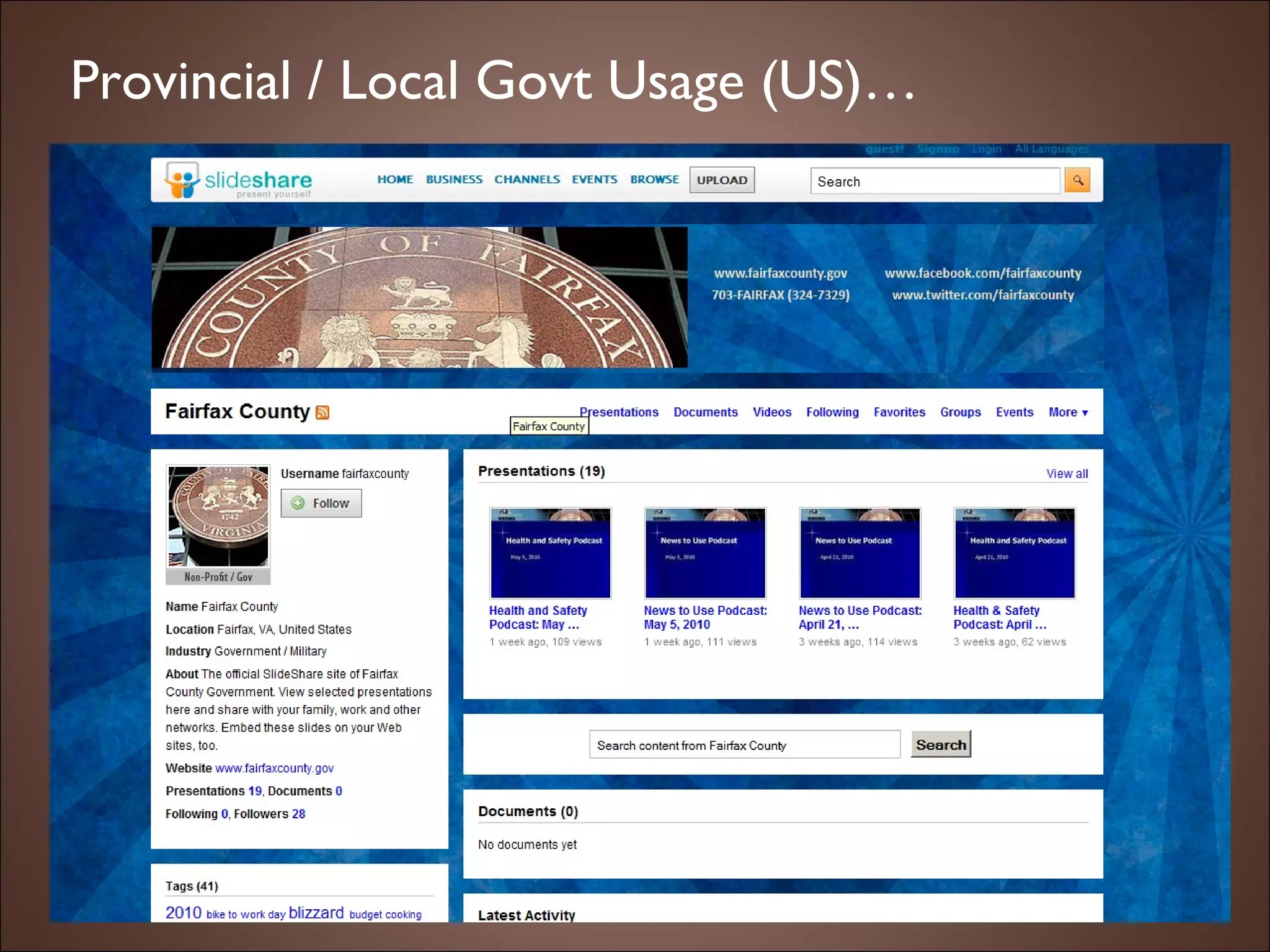
Task: Open News to Use Podcast April 21 thumbnail
Action: (x=859, y=553)
